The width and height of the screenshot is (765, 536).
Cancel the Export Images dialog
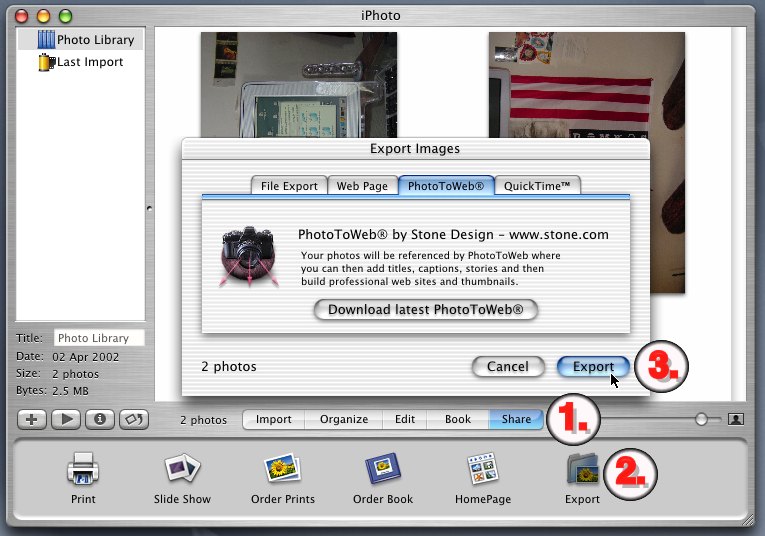(x=508, y=366)
